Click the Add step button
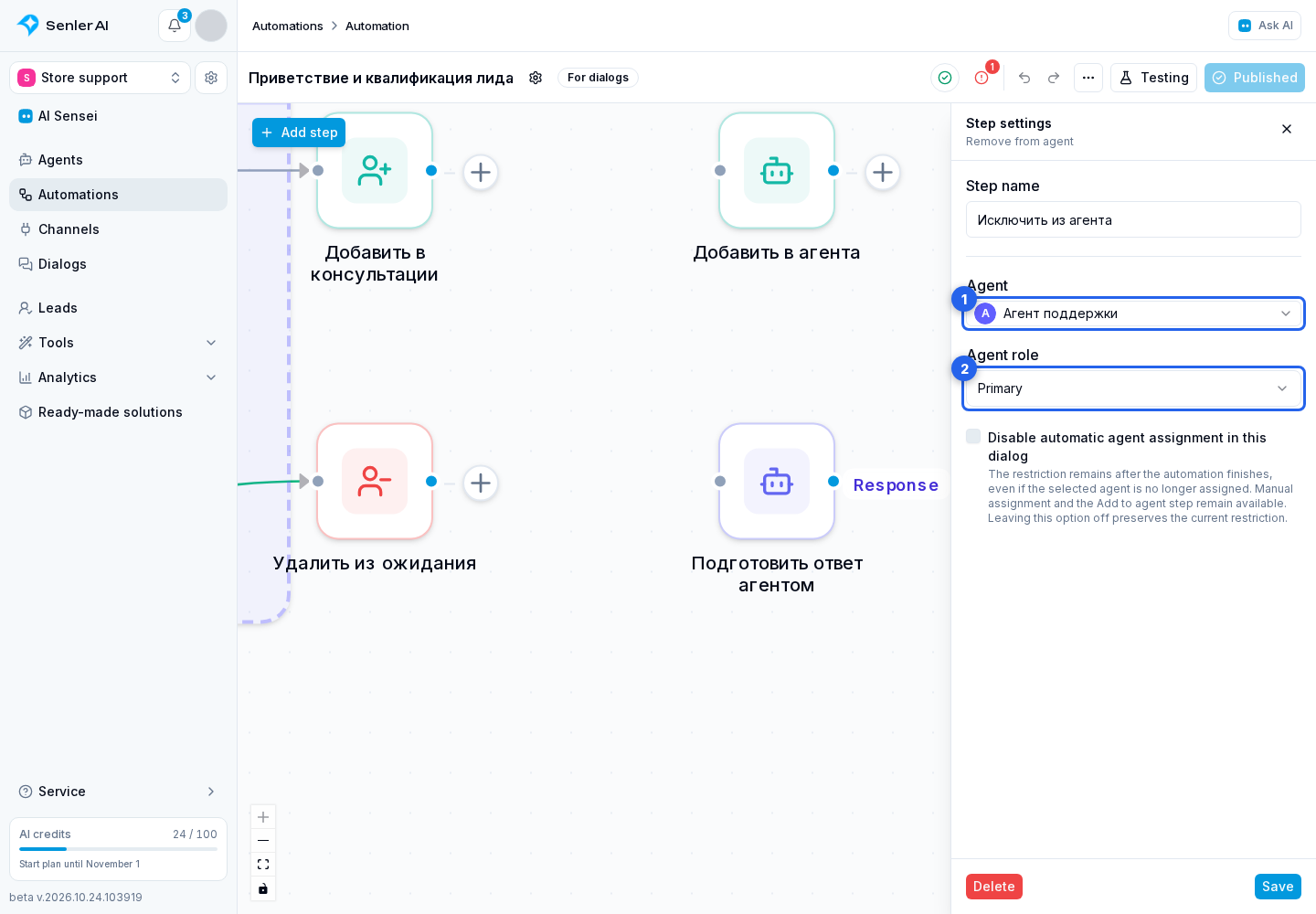 click(x=299, y=133)
